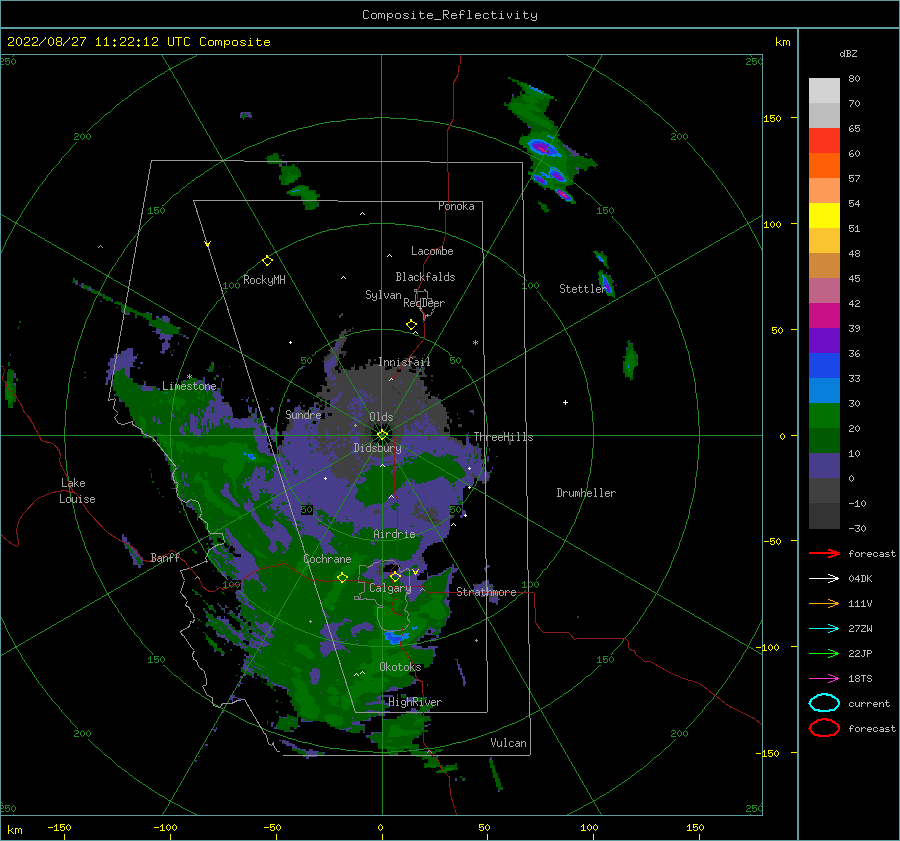900x841 pixels.
Task: Click the Airdrie label
Action: 394,534
